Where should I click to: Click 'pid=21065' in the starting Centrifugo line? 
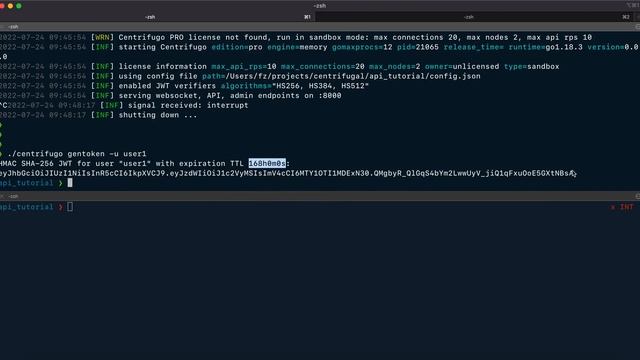418,47
